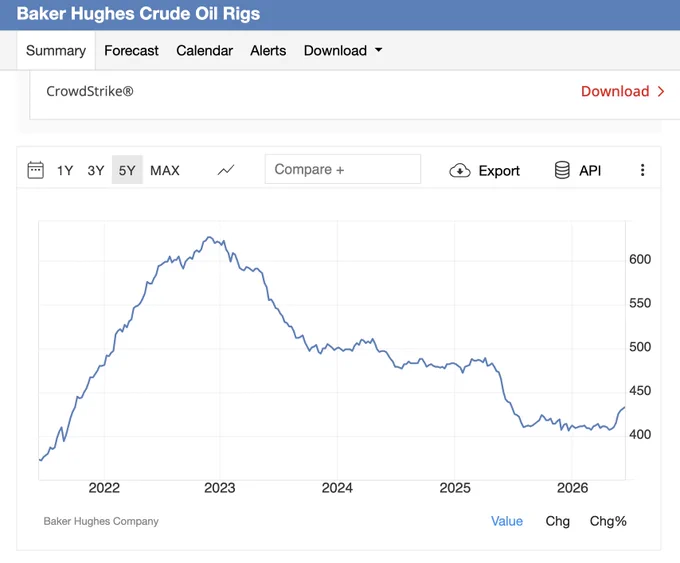The width and height of the screenshot is (680, 563).
Task: Click the Export cloud download icon
Action: pyautogui.click(x=460, y=170)
